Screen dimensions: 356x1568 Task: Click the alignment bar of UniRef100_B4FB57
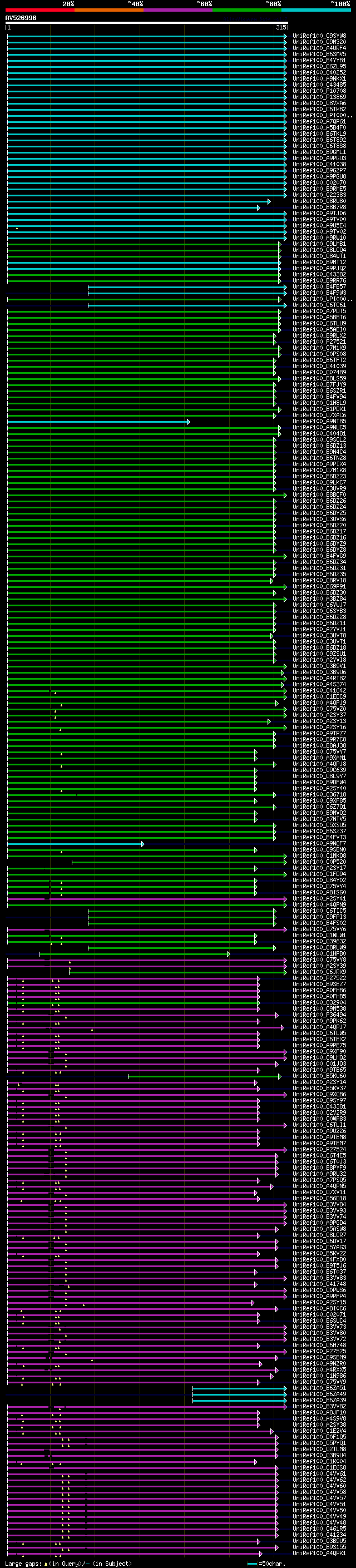click(187, 288)
